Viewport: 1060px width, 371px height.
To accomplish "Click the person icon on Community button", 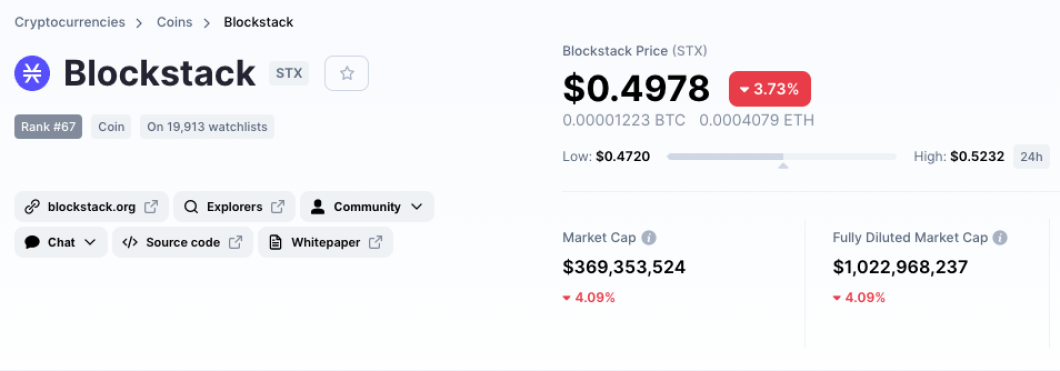I will (x=318, y=207).
